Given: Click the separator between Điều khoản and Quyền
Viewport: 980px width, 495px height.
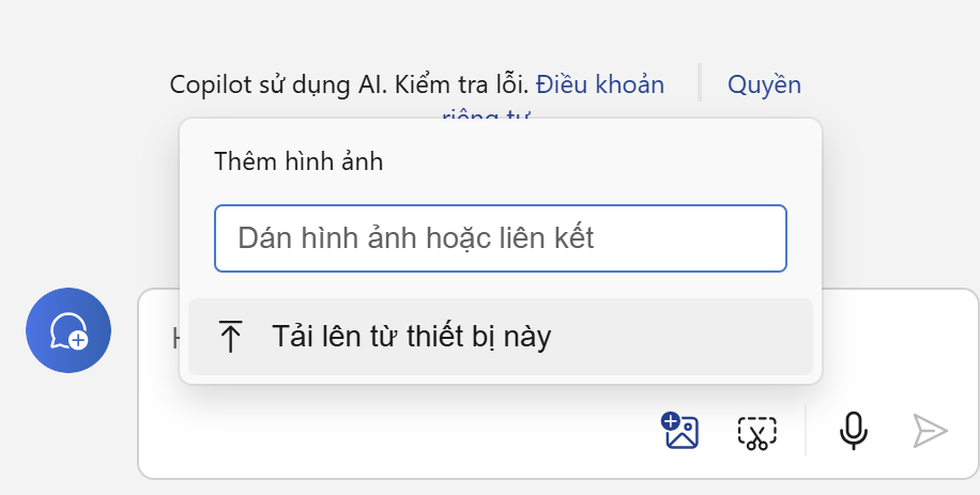Looking at the screenshot, I should 699,83.
